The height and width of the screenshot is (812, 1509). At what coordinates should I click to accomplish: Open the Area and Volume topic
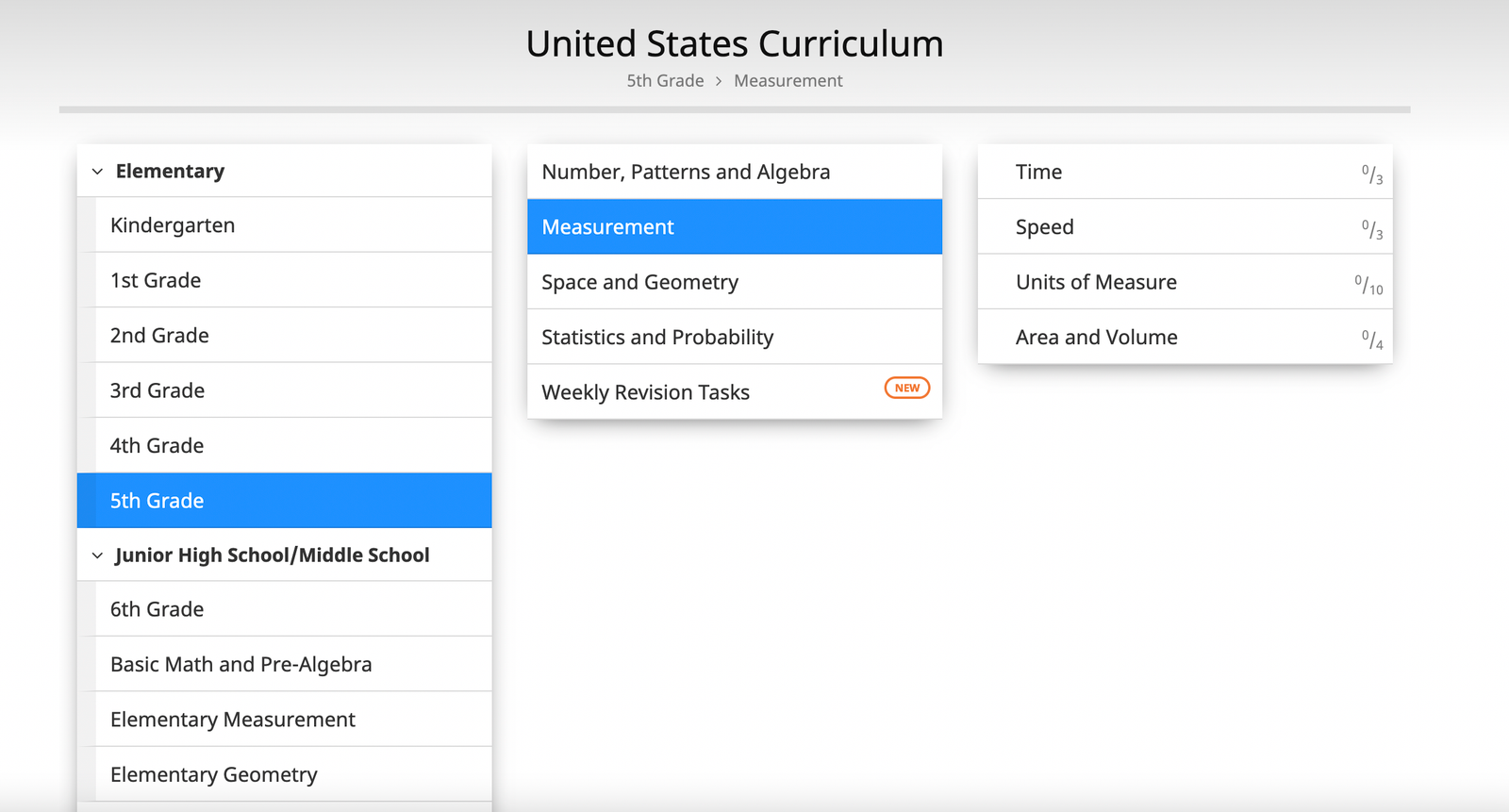click(1096, 338)
